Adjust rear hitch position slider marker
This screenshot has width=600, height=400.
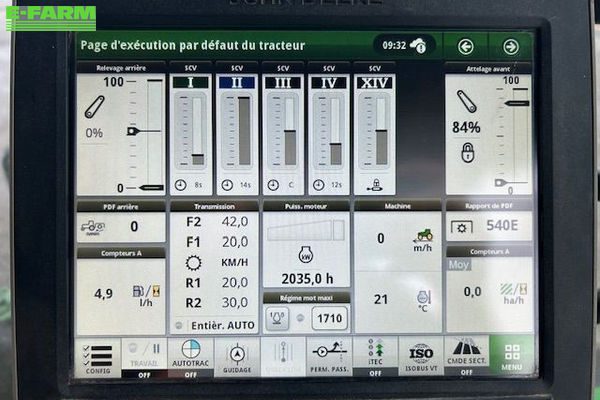(132, 131)
